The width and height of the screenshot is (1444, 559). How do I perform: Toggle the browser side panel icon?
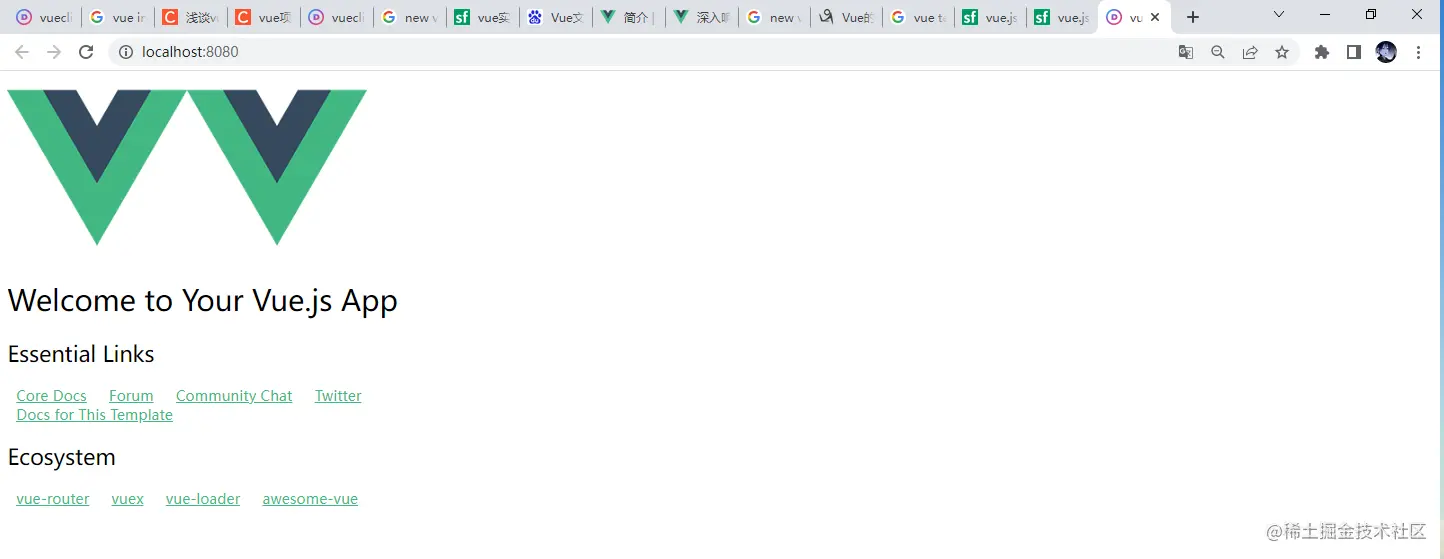point(1354,52)
